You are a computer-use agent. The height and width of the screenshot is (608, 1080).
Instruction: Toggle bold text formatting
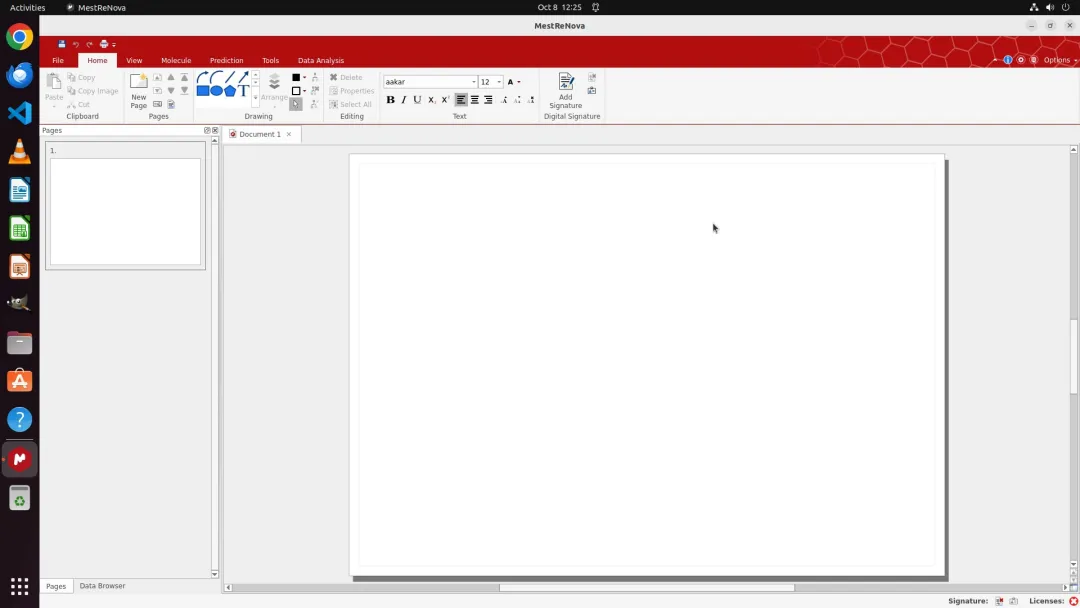point(391,100)
